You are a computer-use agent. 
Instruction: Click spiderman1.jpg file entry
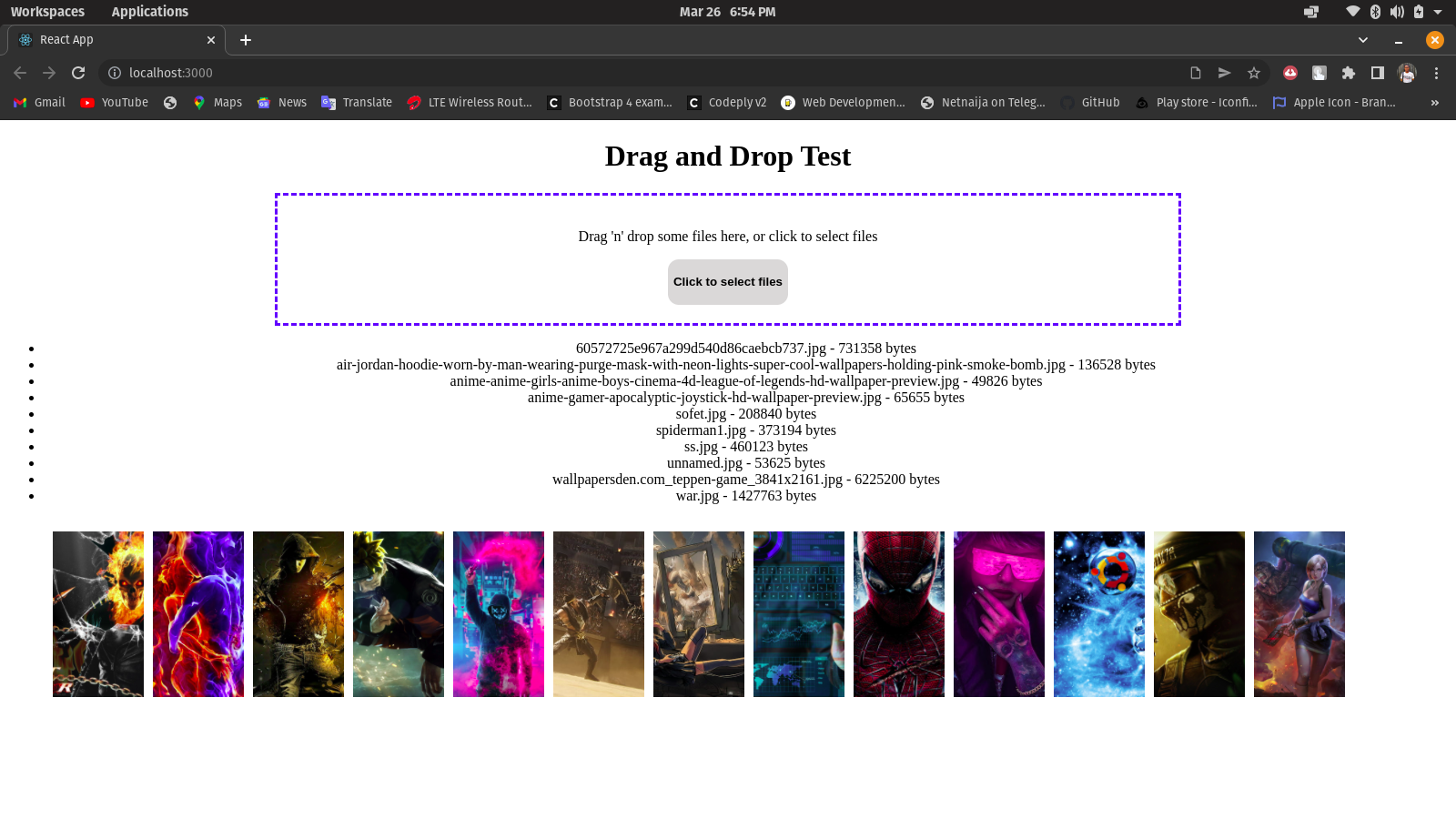pyautogui.click(x=746, y=430)
